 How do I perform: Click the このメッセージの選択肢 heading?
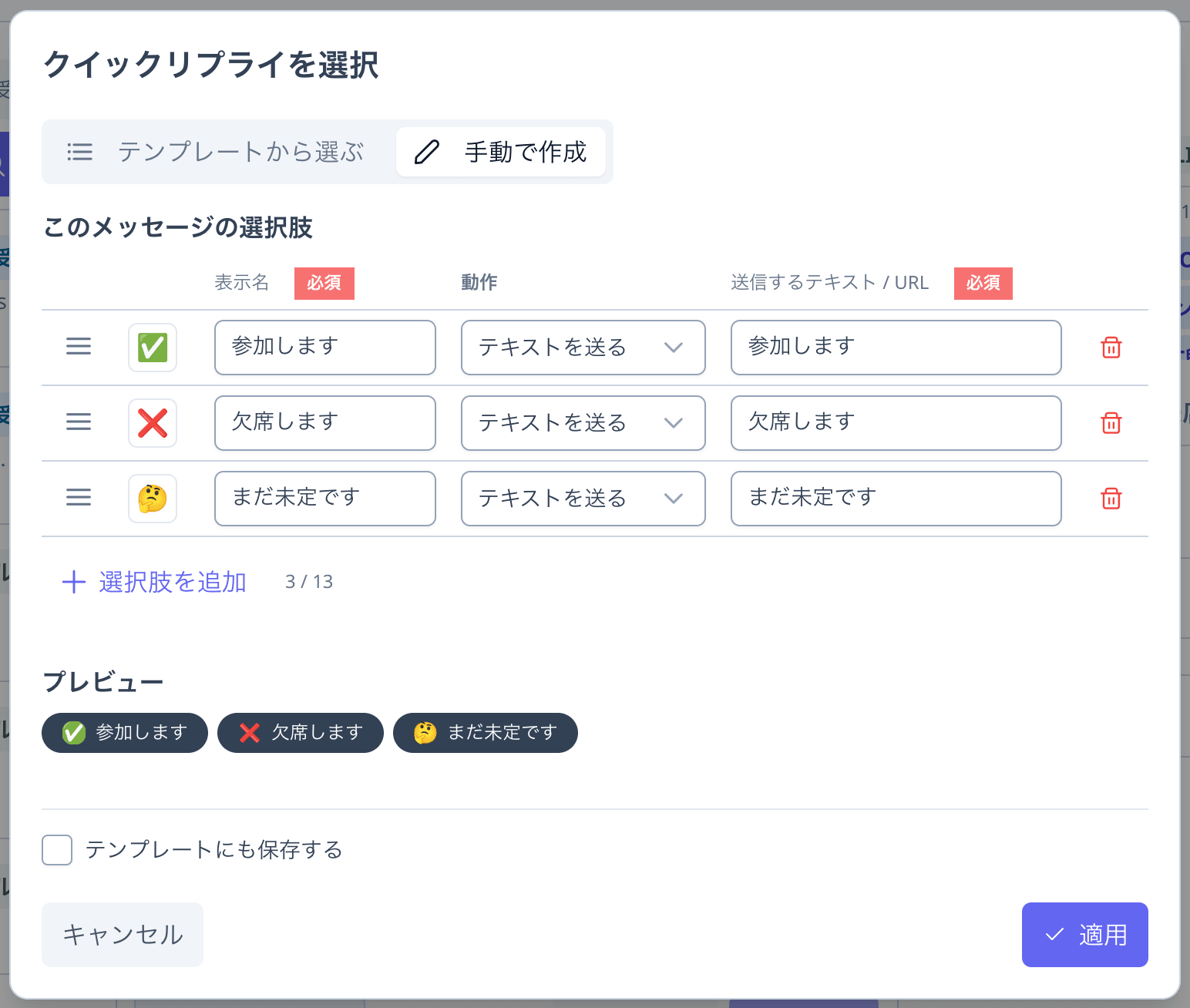[178, 228]
